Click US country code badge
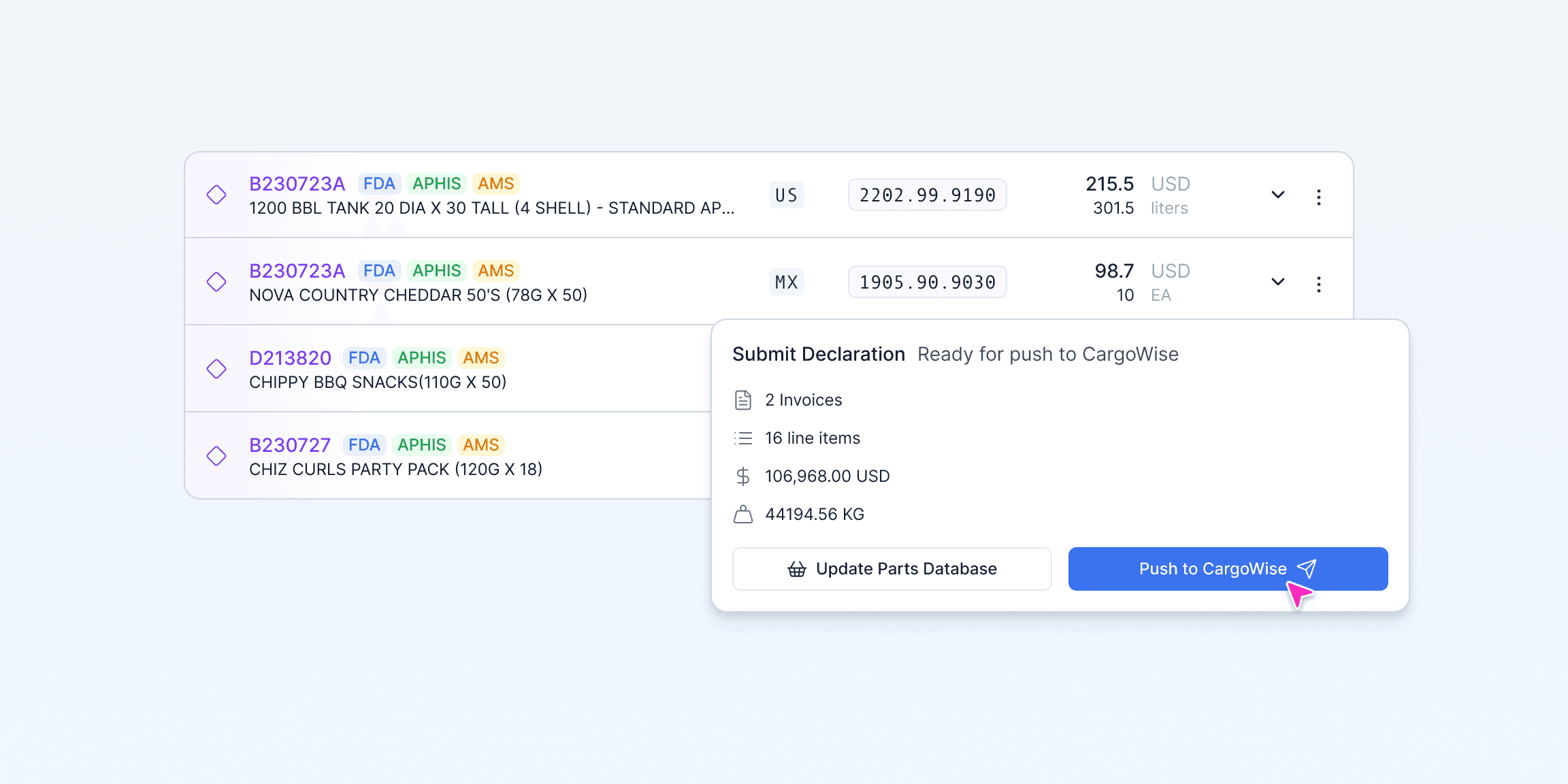This screenshot has width=1568, height=784. pyautogui.click(x=786, y=195)
